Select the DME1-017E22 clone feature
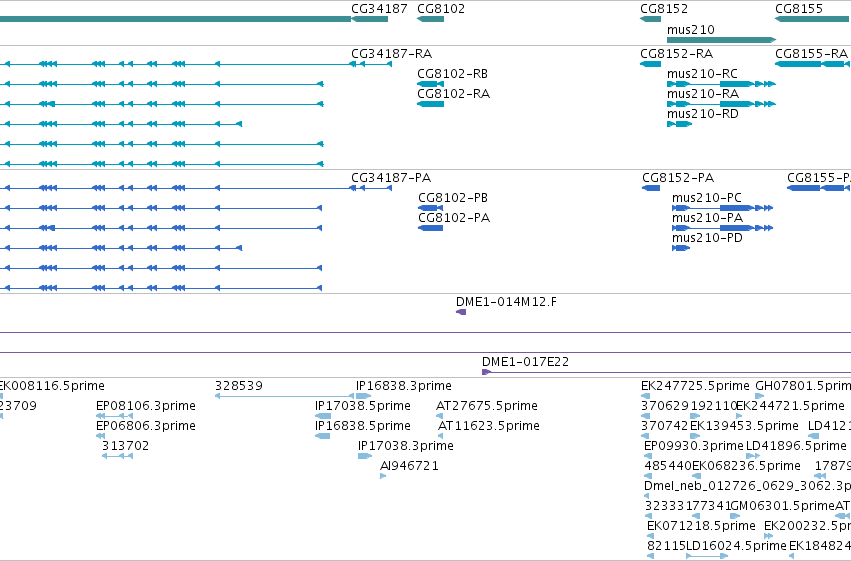851x561 pixels. (x=666, y=372)
